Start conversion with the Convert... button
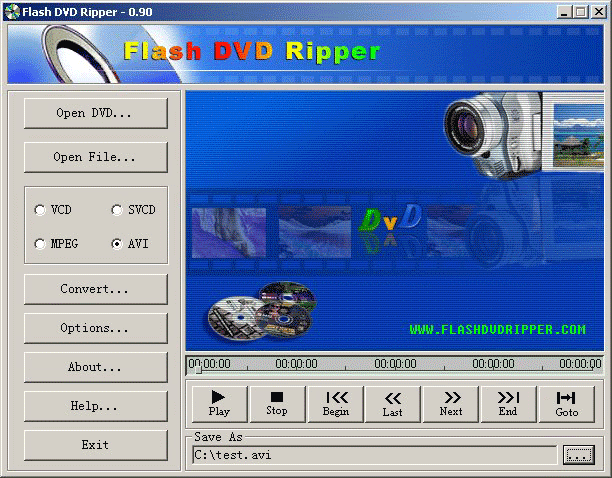 click(x=95, y=289)
